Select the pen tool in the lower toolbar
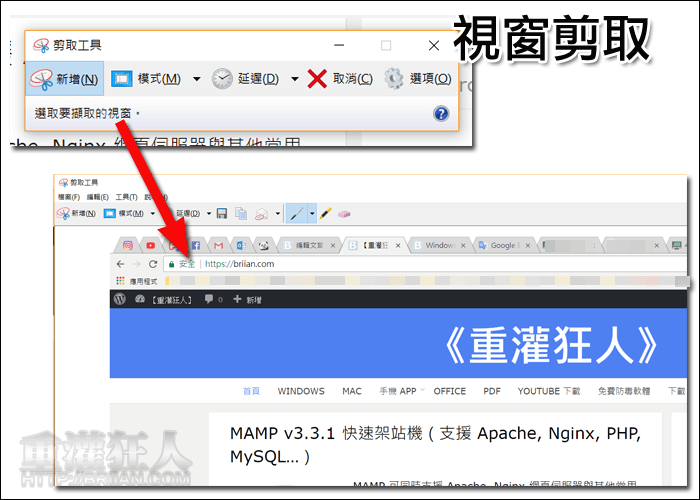Viewport: 700px width, 500px height. (x=296, y=213)
